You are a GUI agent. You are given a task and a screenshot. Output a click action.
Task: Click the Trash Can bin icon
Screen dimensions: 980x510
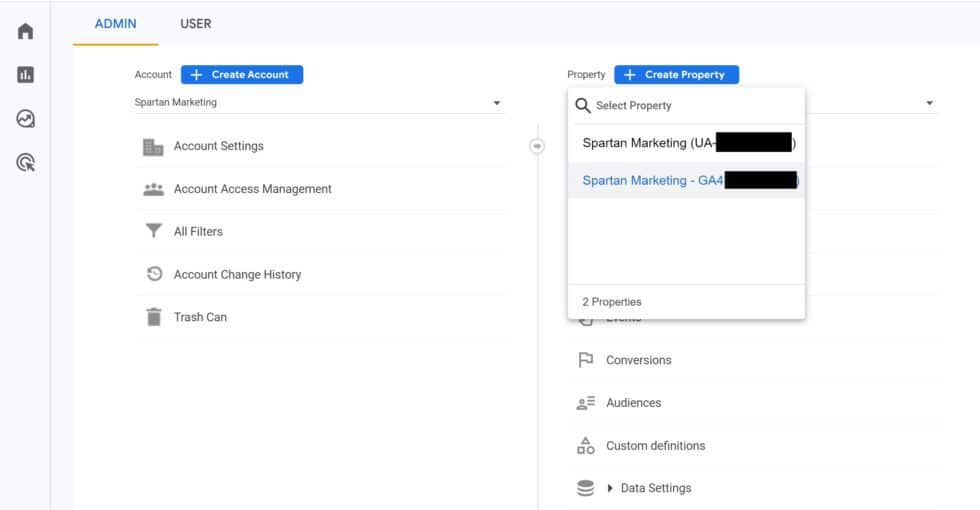153,317
